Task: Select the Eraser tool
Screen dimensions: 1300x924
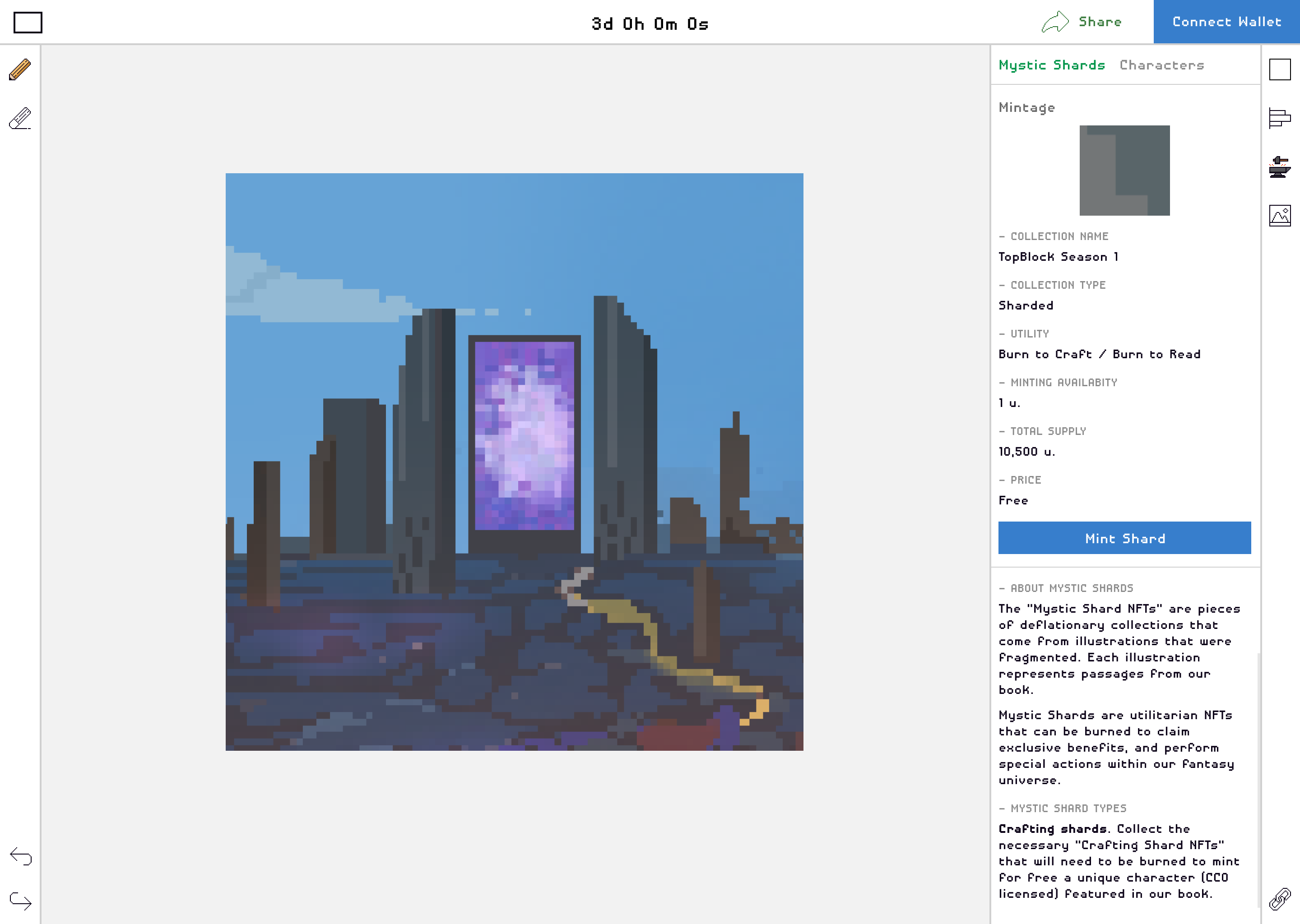Action: click(x=20, y=118)
